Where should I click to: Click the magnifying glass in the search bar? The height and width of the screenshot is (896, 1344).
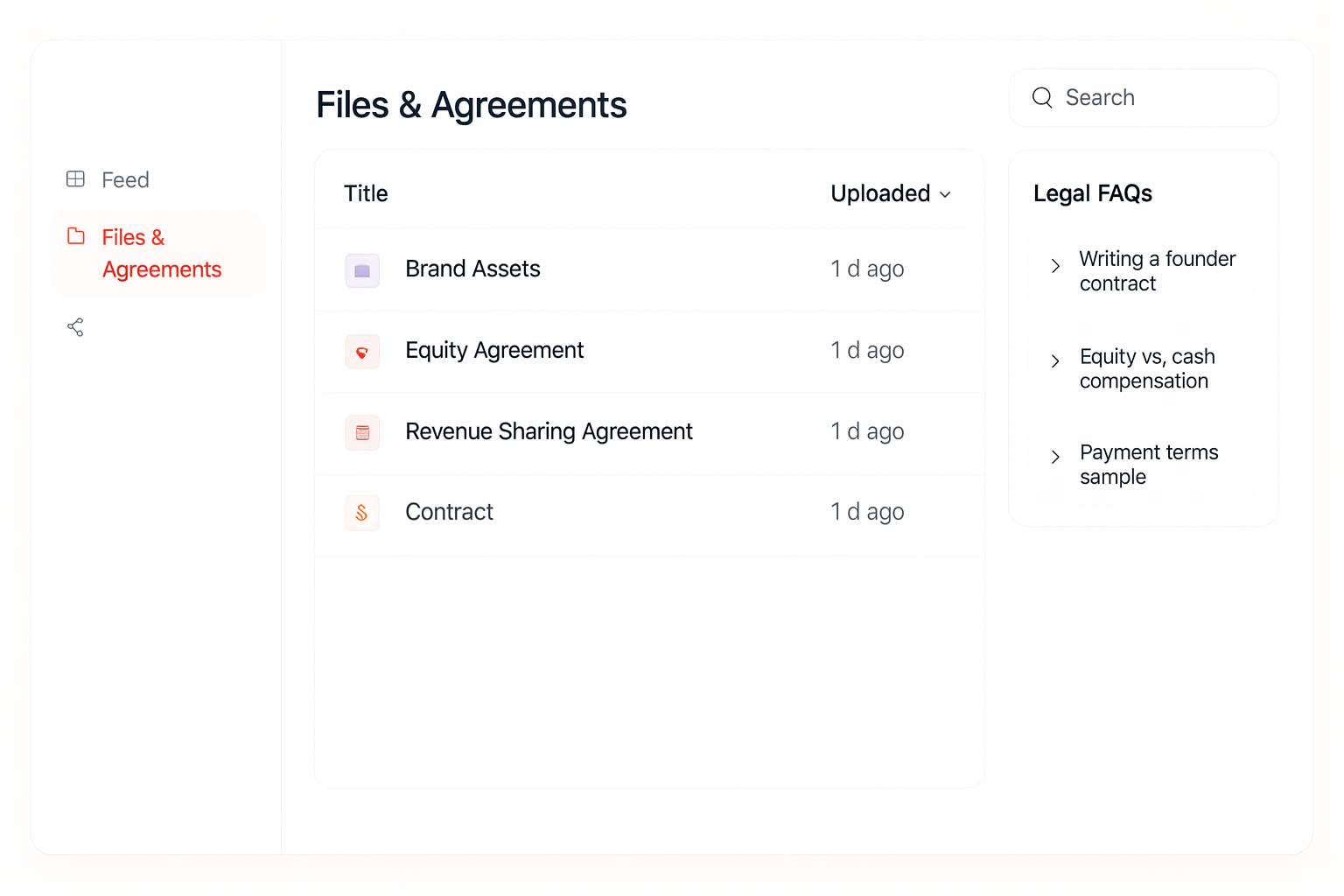point(1042,97)
